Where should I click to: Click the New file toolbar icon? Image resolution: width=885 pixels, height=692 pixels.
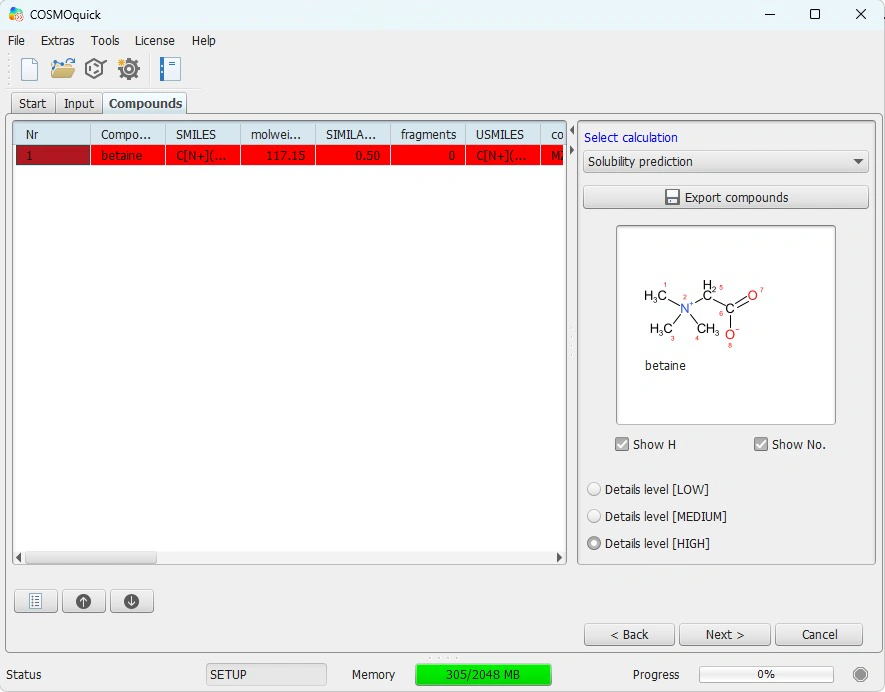click(29, 69)
